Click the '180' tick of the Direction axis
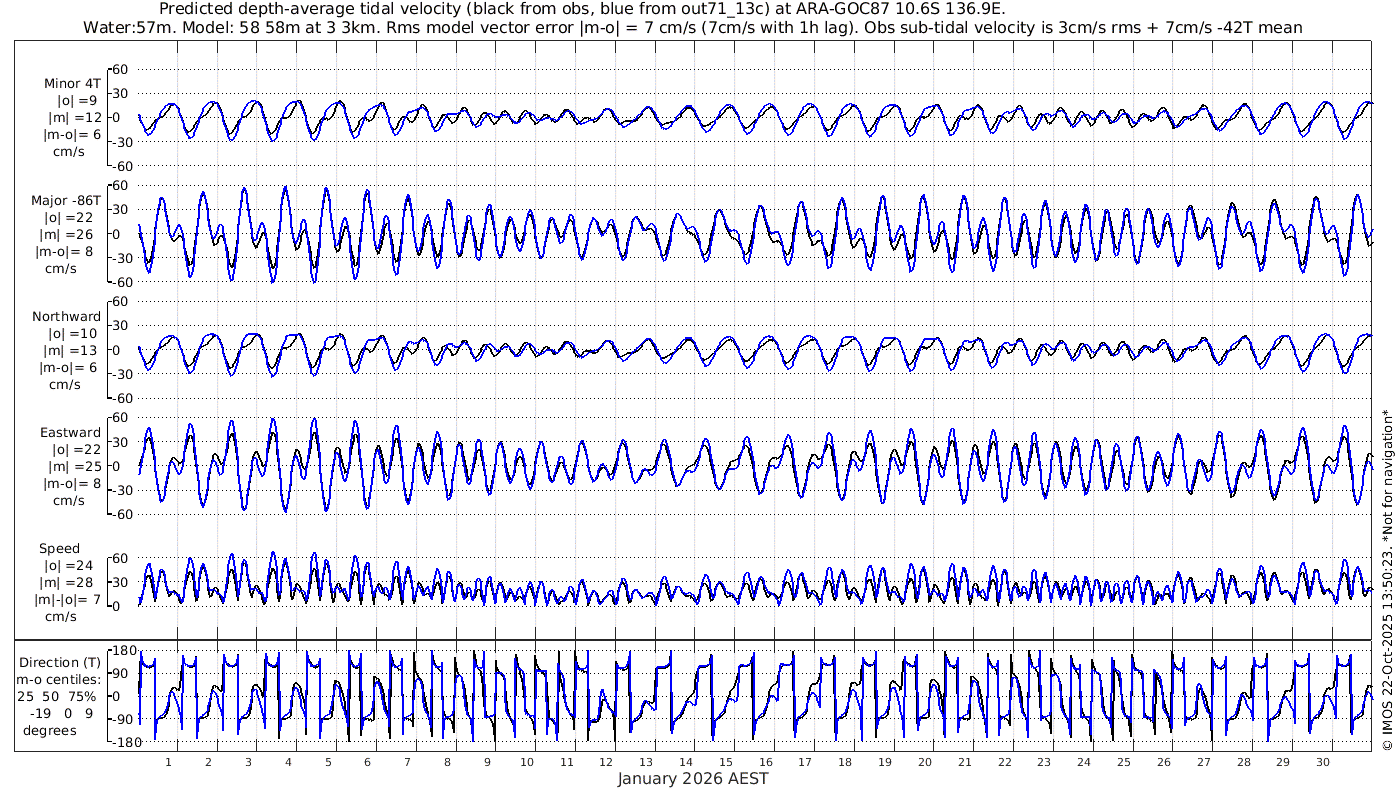 tap(122, 651)
